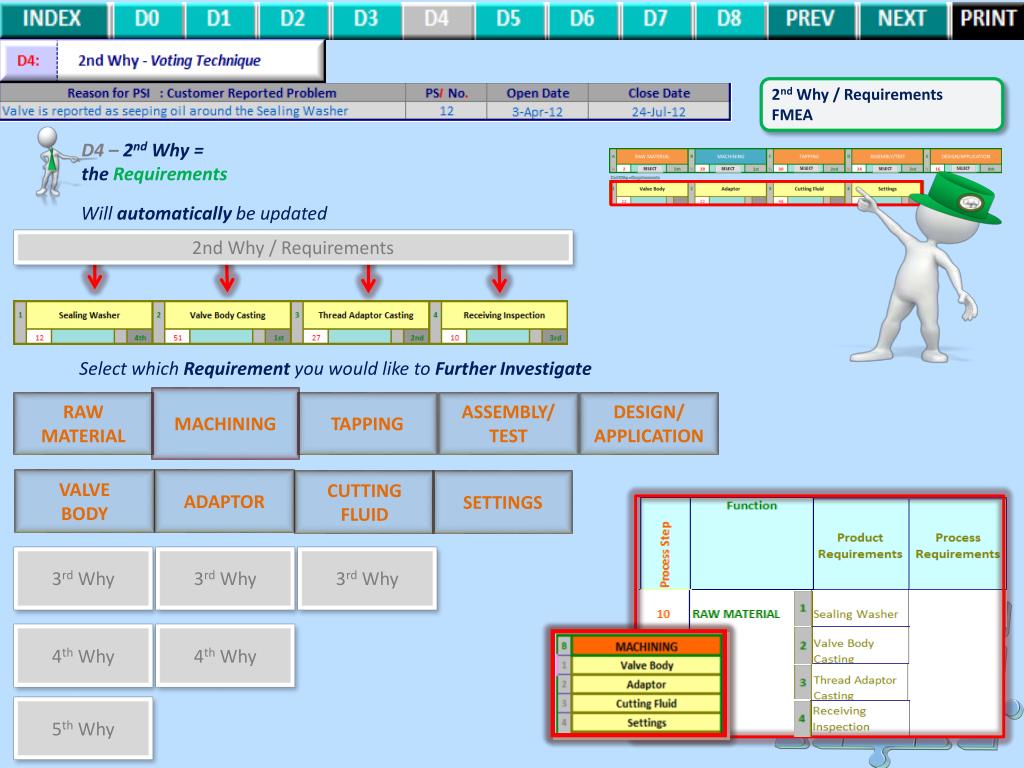Image resolution: width=1024 pixels, height=768 pixels.
Task: Pick the DESIGN/APPLICATION requirement
Action: (x=648, y=423)
